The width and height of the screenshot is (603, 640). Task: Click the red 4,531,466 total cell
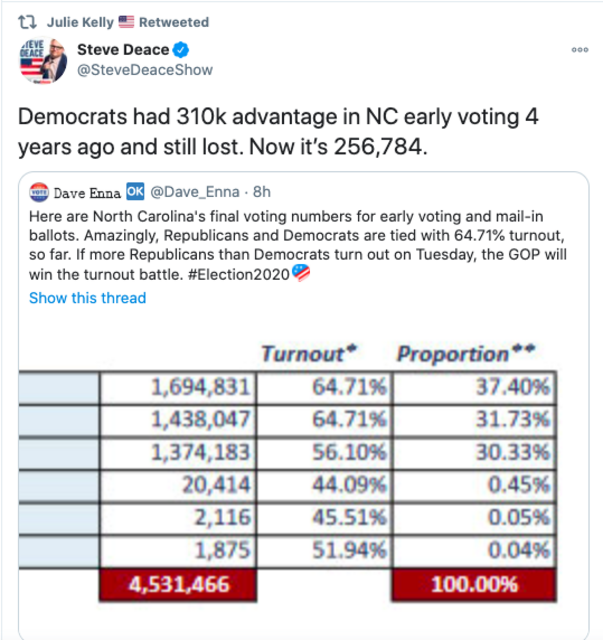point(178,584)
